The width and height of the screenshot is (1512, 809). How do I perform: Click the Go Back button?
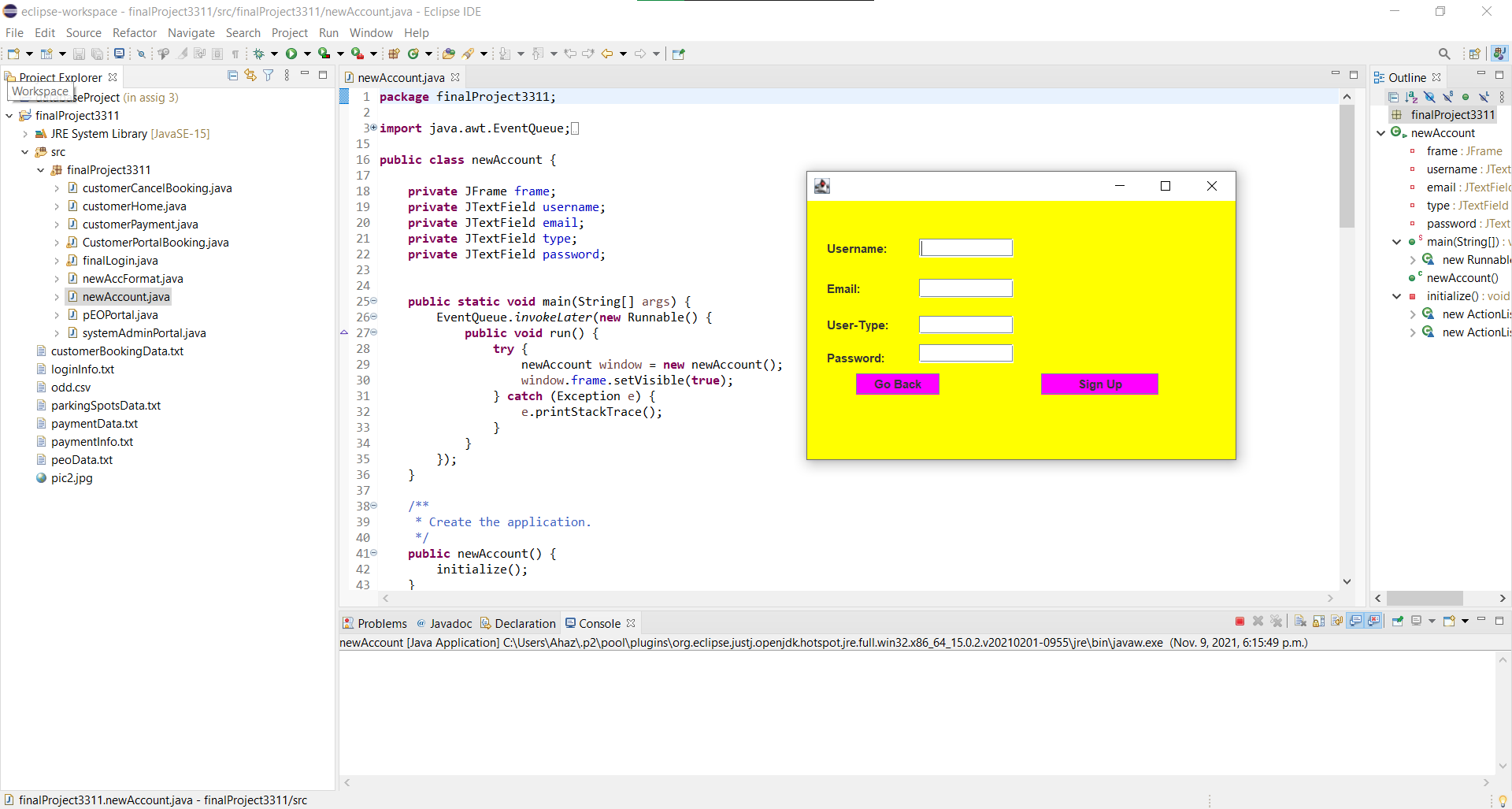click(897, 384)
